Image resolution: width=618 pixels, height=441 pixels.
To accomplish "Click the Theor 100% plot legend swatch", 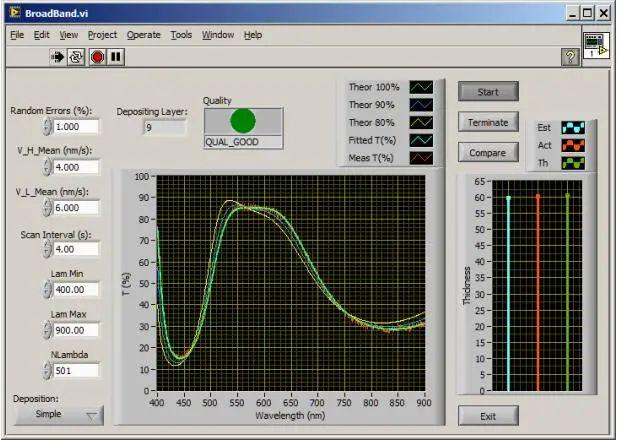I will click(x=421, y=87).
